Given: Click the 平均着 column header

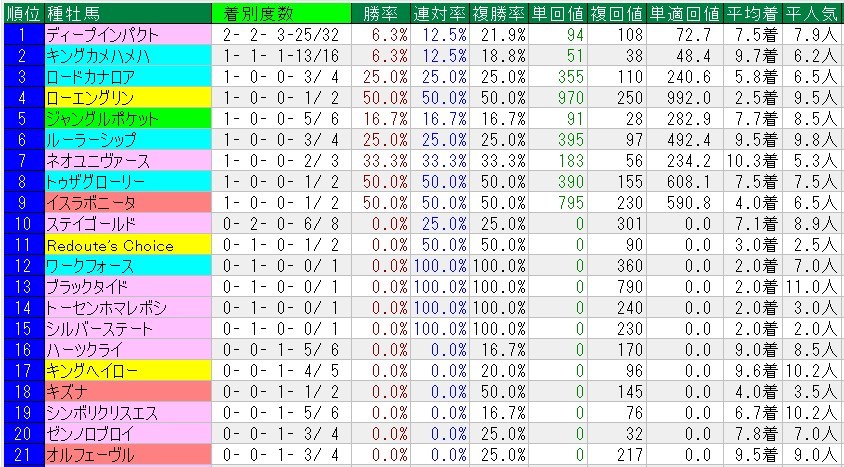Looking at the screenshot, I should tap(751, 13).
